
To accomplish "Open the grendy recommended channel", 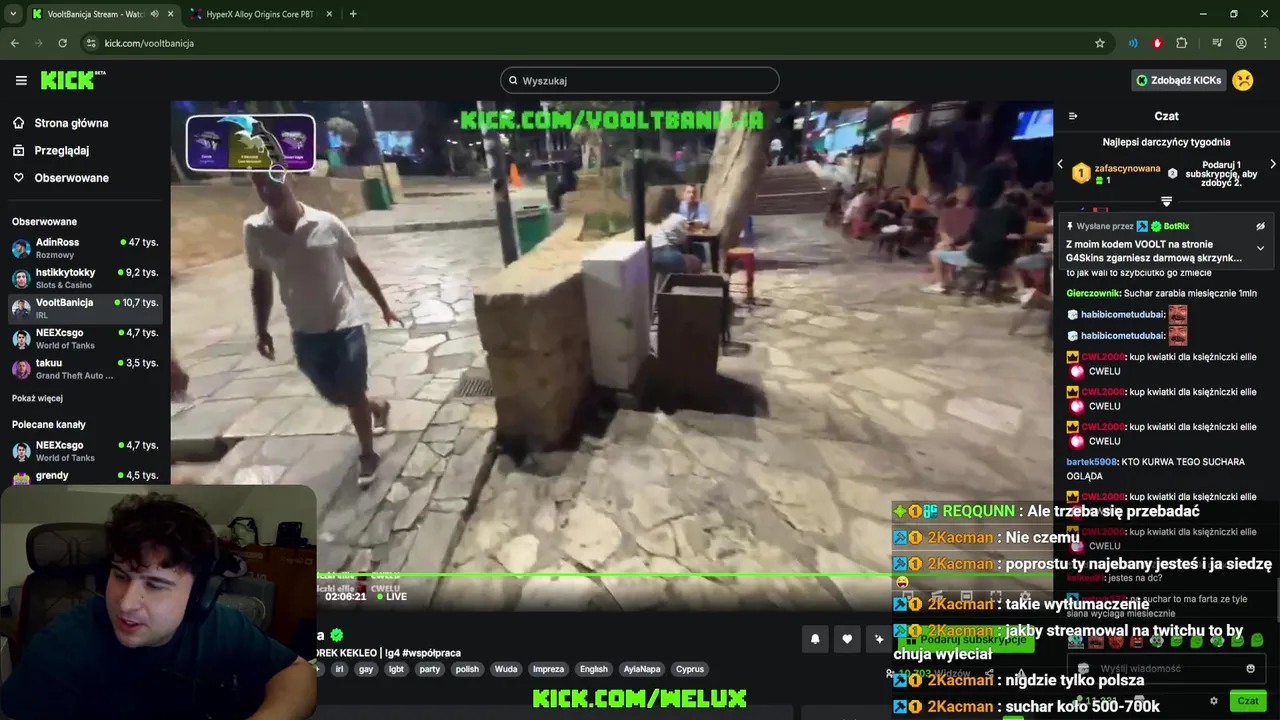I will [x=85, y=476].
